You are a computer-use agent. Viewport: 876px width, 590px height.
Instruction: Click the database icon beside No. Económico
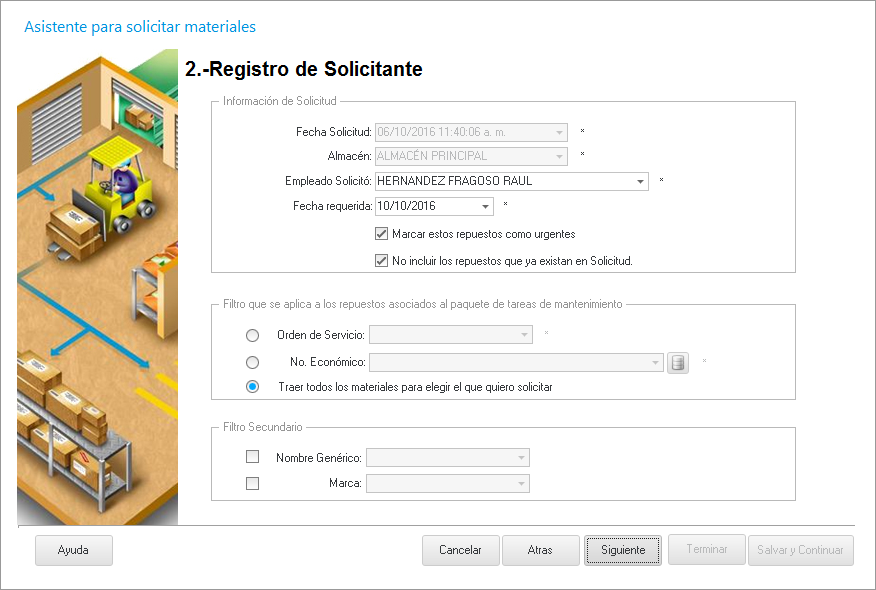coord(678,362)
